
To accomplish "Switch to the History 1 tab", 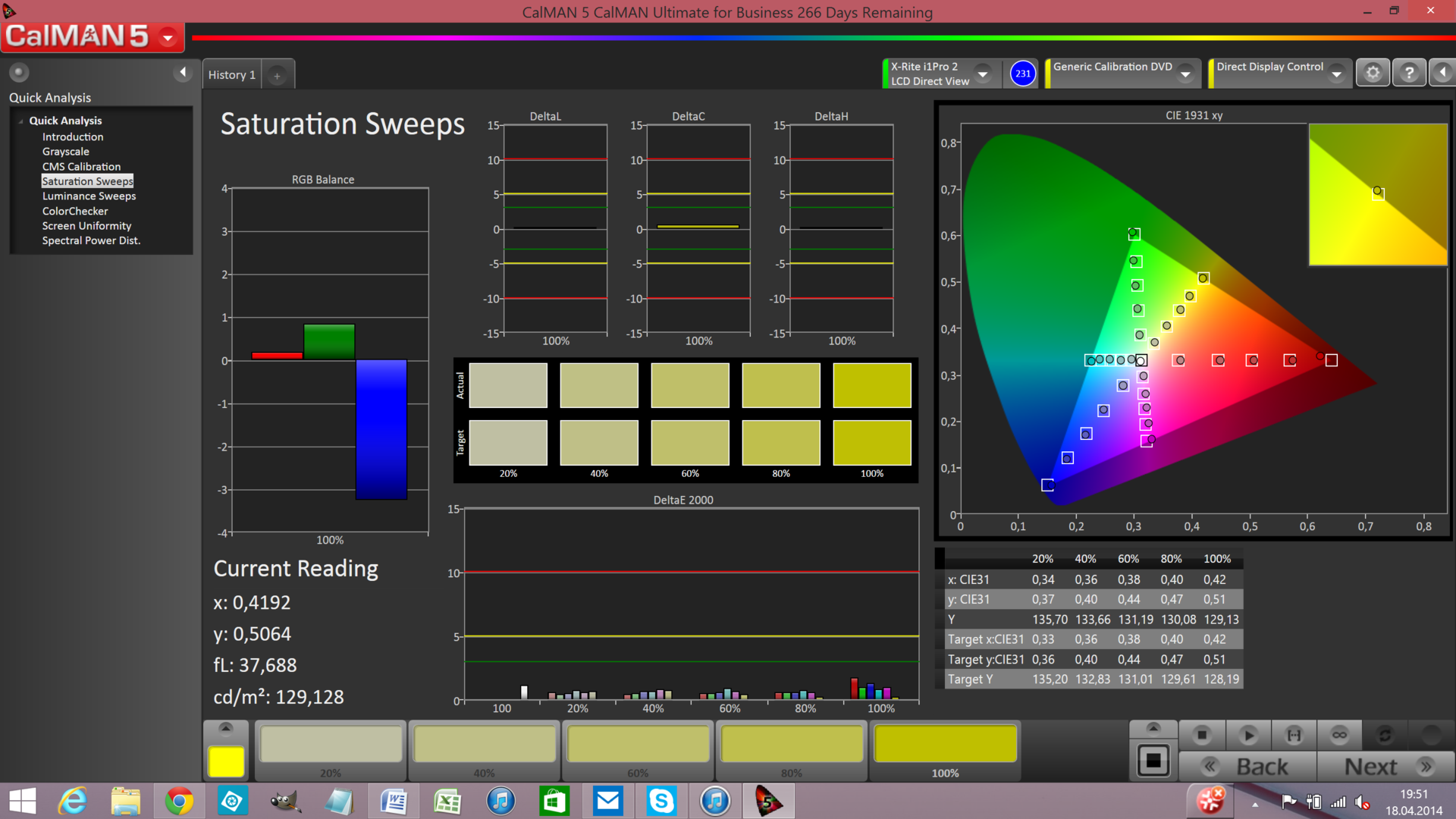I will (231, 75).
